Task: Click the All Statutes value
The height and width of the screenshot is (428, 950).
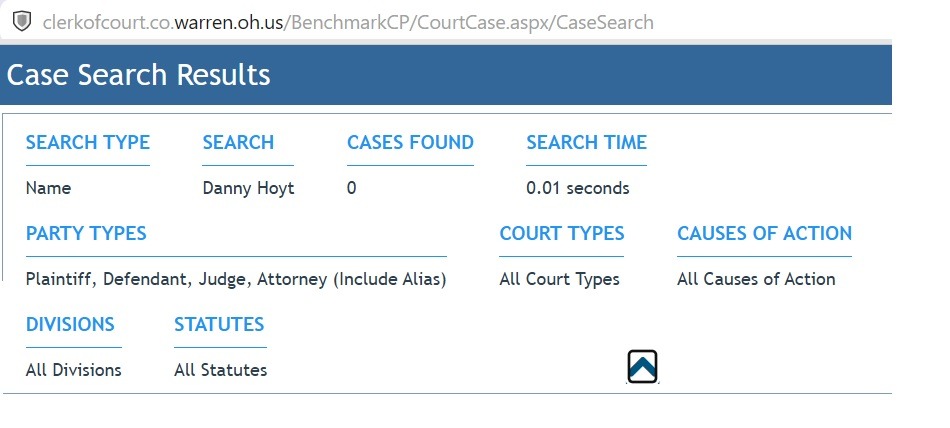Action: click(221, 370)
